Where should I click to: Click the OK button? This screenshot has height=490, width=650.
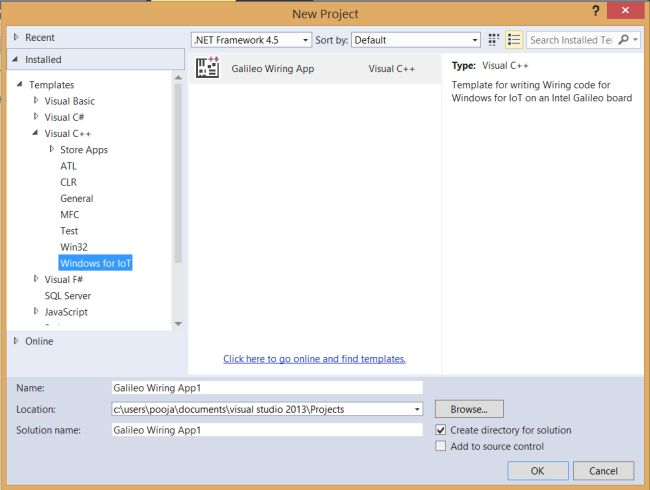coord(538,471)
